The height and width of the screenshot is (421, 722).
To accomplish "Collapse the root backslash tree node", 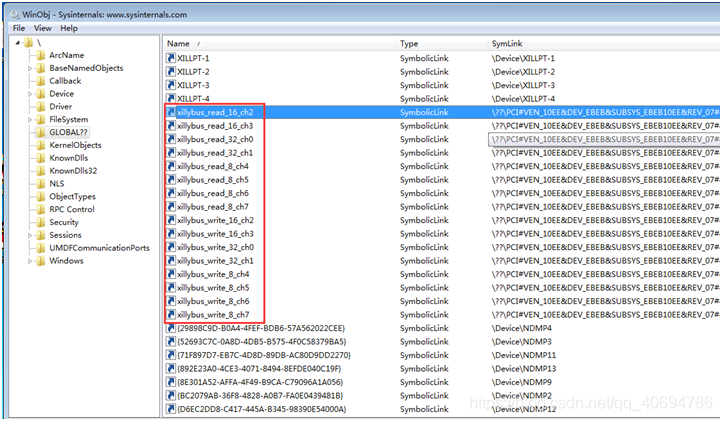I will click(x=17, y=43).
